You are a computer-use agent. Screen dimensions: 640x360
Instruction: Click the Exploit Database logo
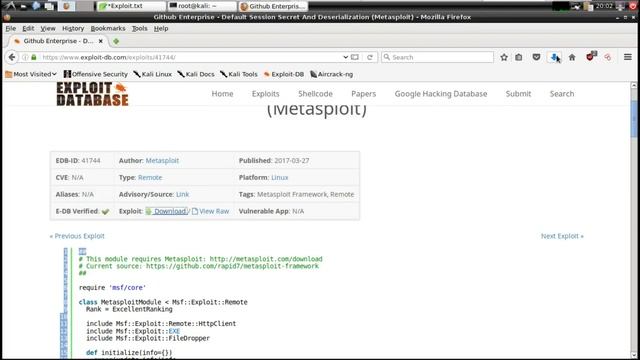[x=92, y=94]
